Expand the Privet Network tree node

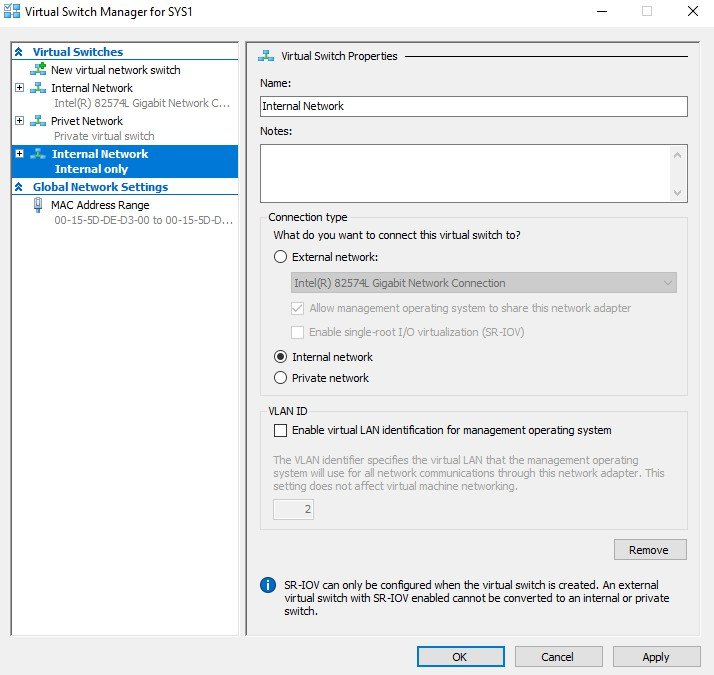click(19, 121)
